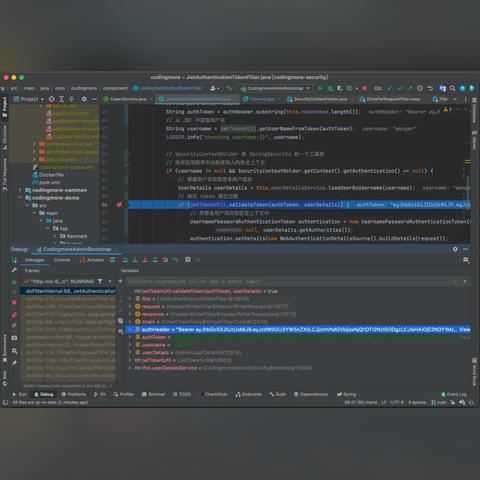Collapse all icon in Project panel header

[x=71, y=99]
